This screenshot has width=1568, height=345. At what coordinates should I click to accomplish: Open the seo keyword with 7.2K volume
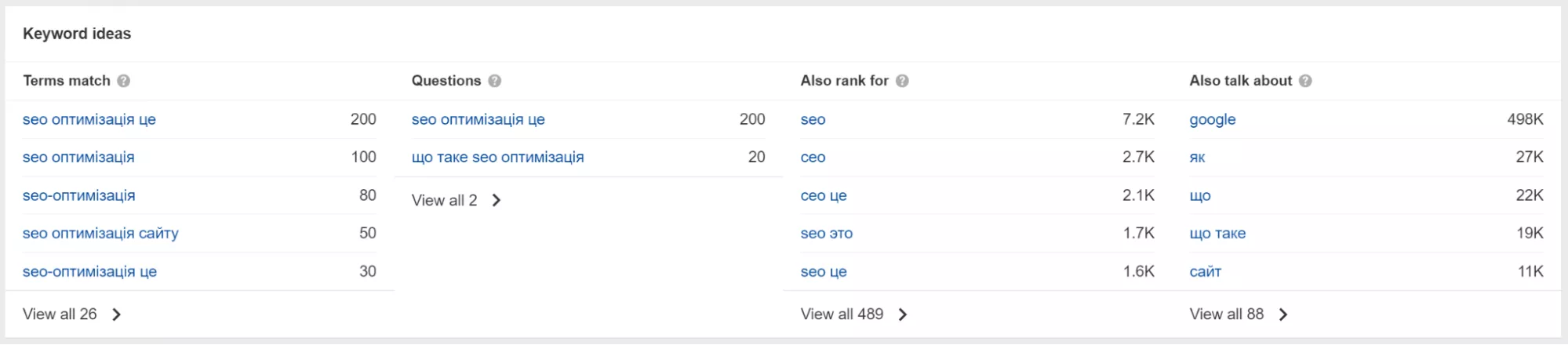[x=813, y=120]
